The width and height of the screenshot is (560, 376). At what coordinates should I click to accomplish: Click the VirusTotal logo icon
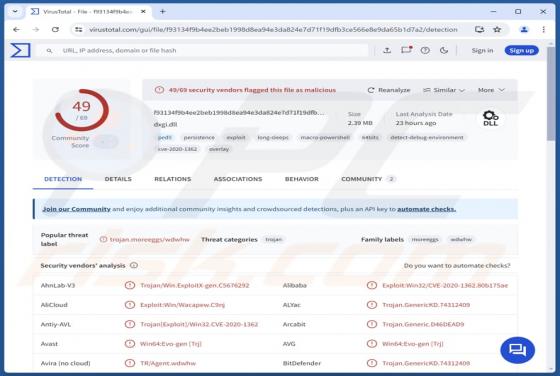tap(20, 50)
